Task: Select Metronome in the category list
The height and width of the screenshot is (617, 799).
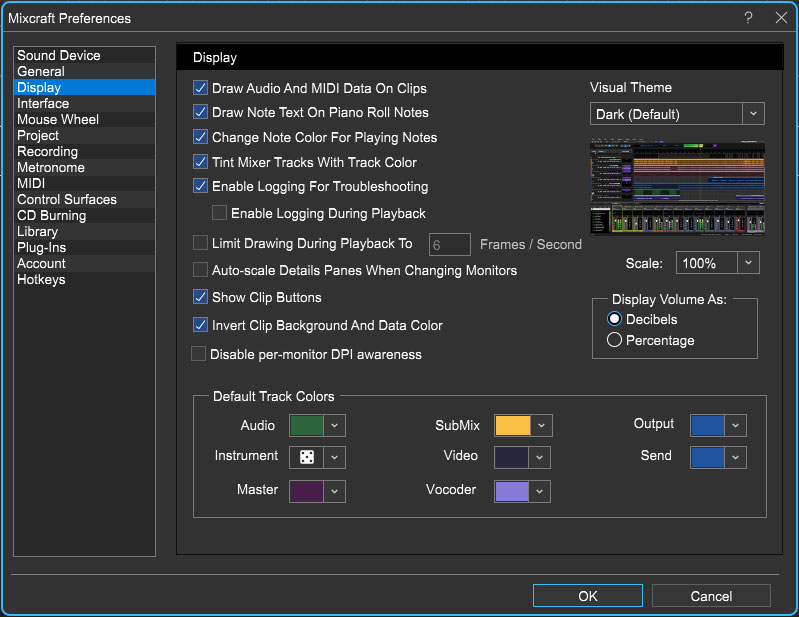Action: pos(84,167)
